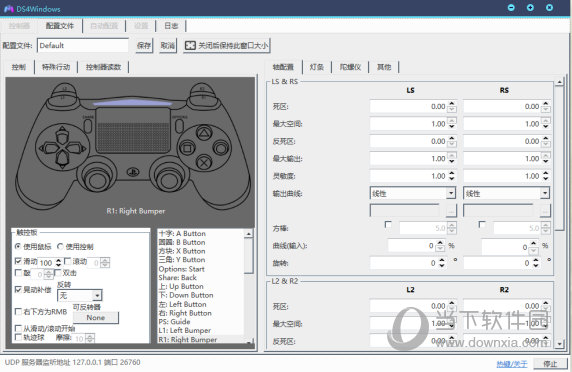This screenshot has width=572, height=372.
Task: Switch to the 配置文件 tab
Action: (x=59, y=26)
